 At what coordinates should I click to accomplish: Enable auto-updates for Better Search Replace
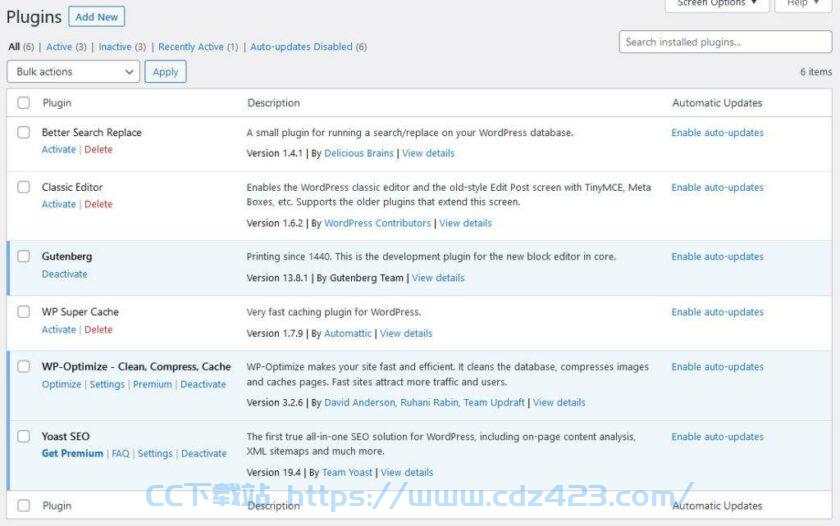[x=717, y=132]
